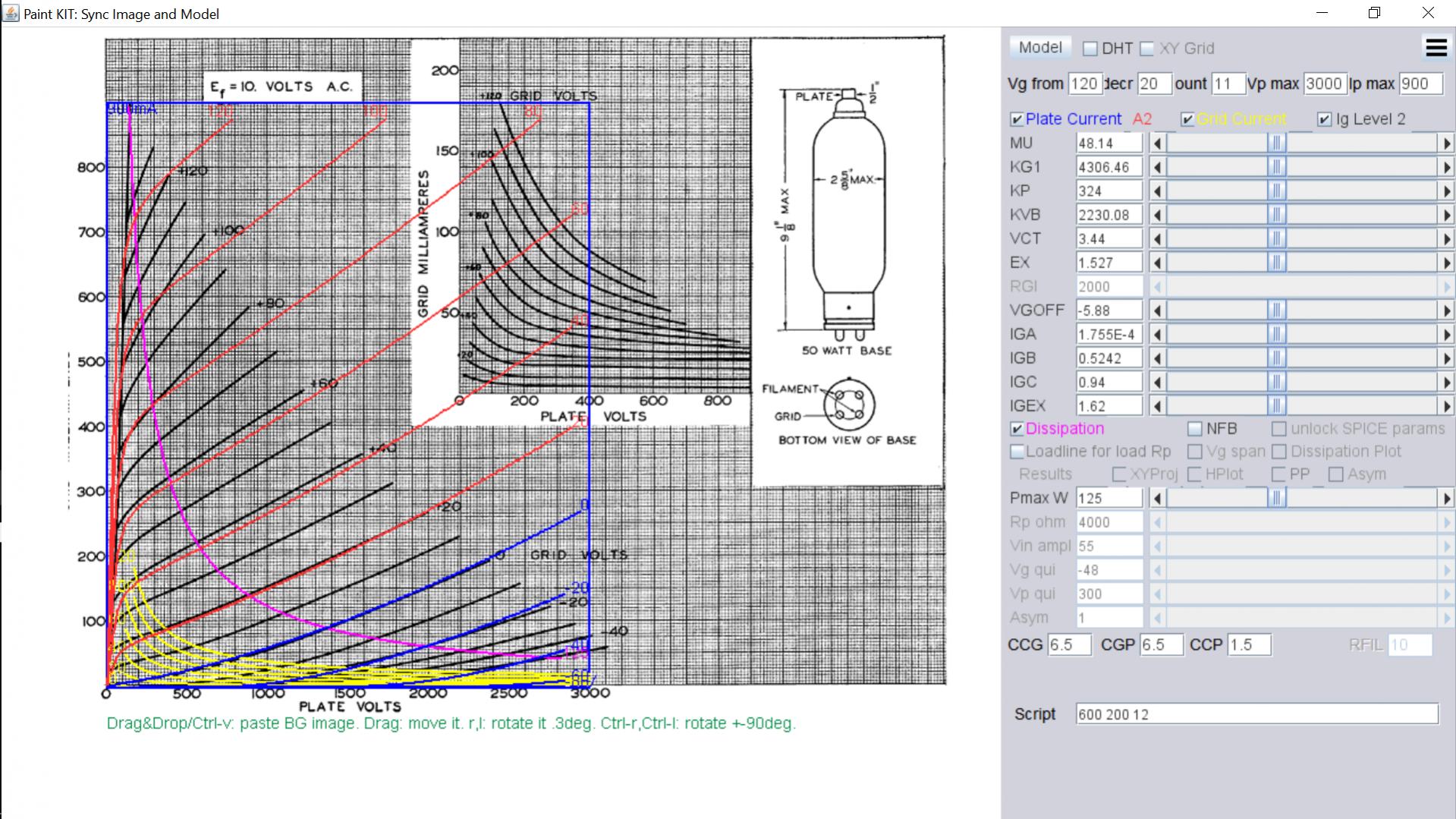
Task: Increase IGA with right arrow
Action: [x=1446, y=335]
